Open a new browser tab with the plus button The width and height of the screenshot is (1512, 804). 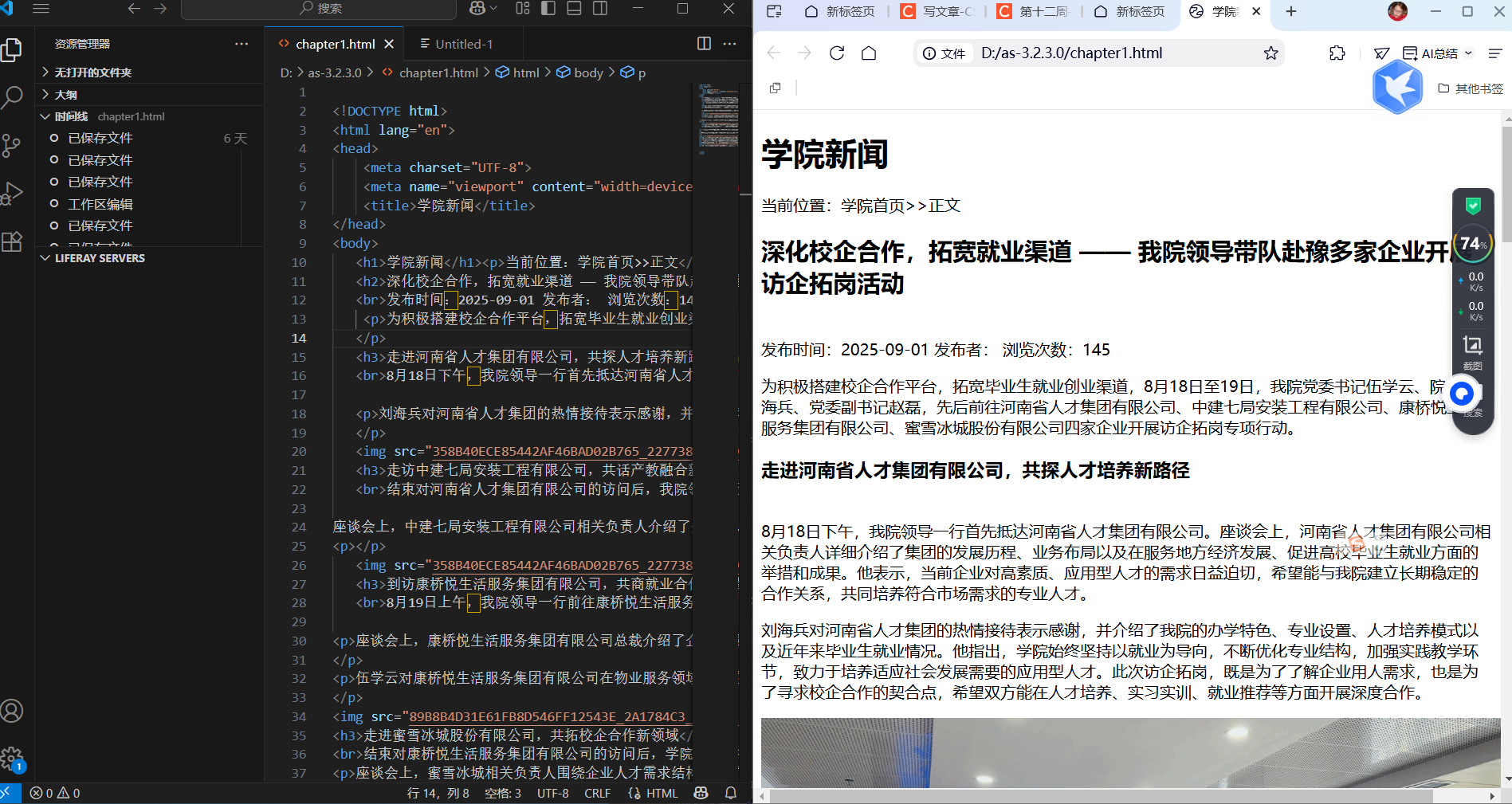1291,11
